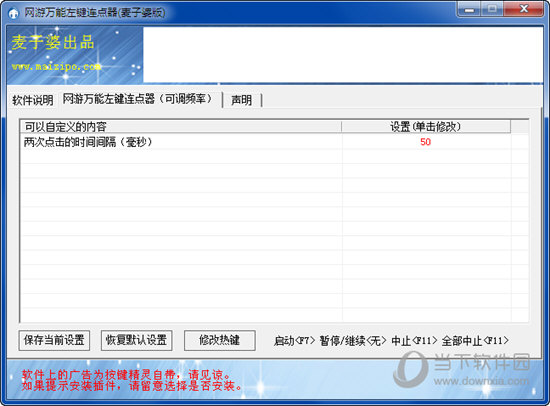Click the application icon in title bar

click(x=14, y=13)
